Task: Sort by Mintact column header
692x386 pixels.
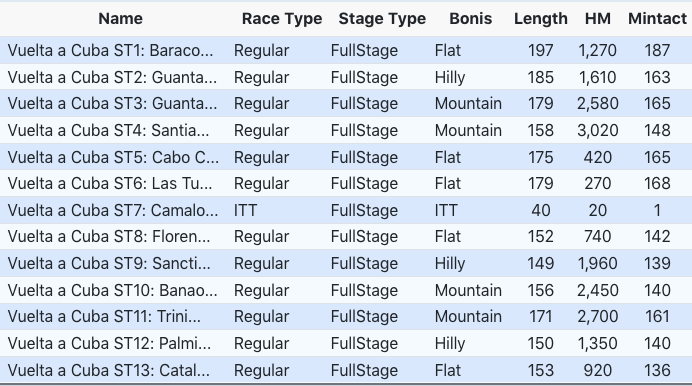Action: point(657,19)
